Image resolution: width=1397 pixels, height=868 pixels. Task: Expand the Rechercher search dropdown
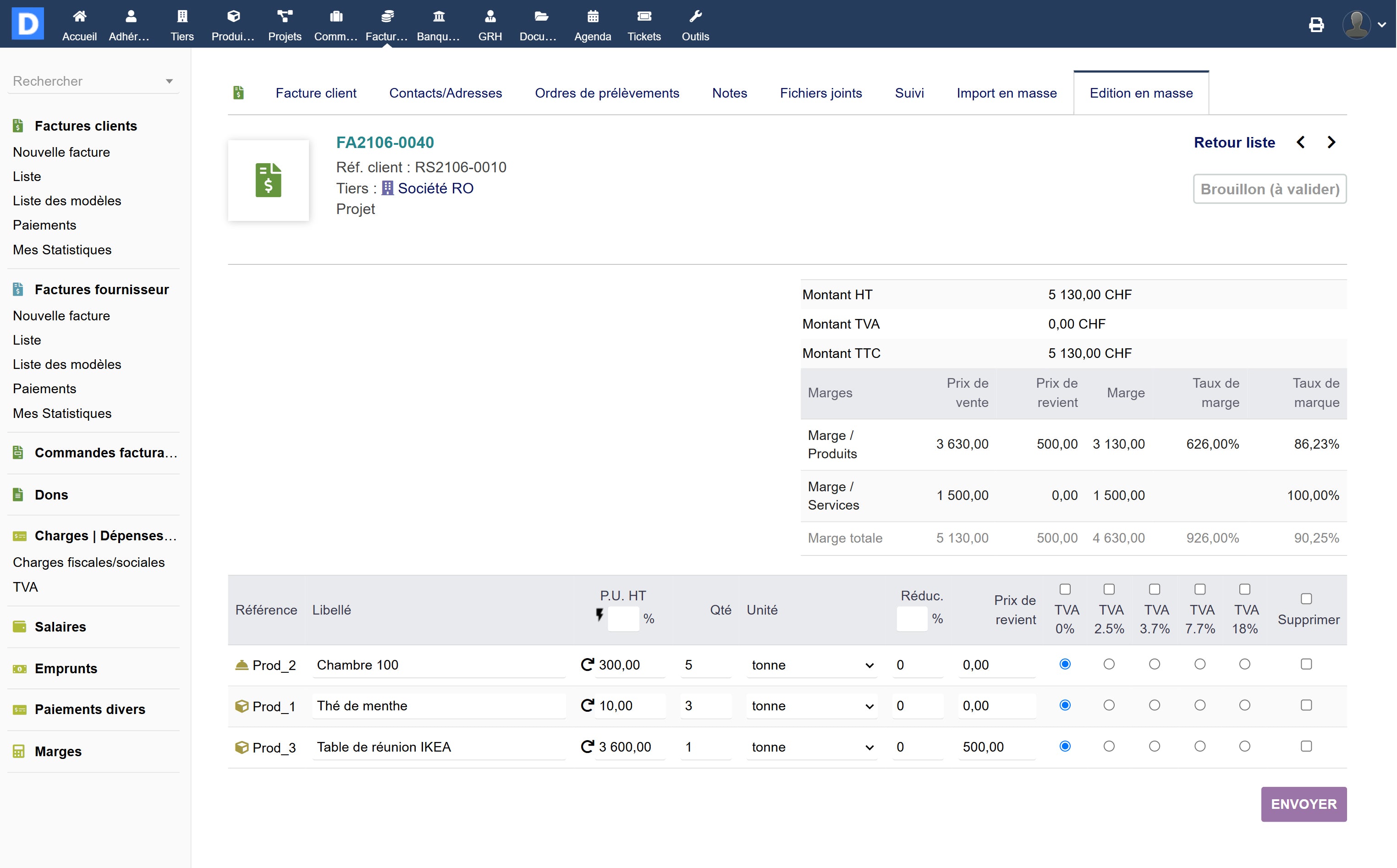pos(169,81)
